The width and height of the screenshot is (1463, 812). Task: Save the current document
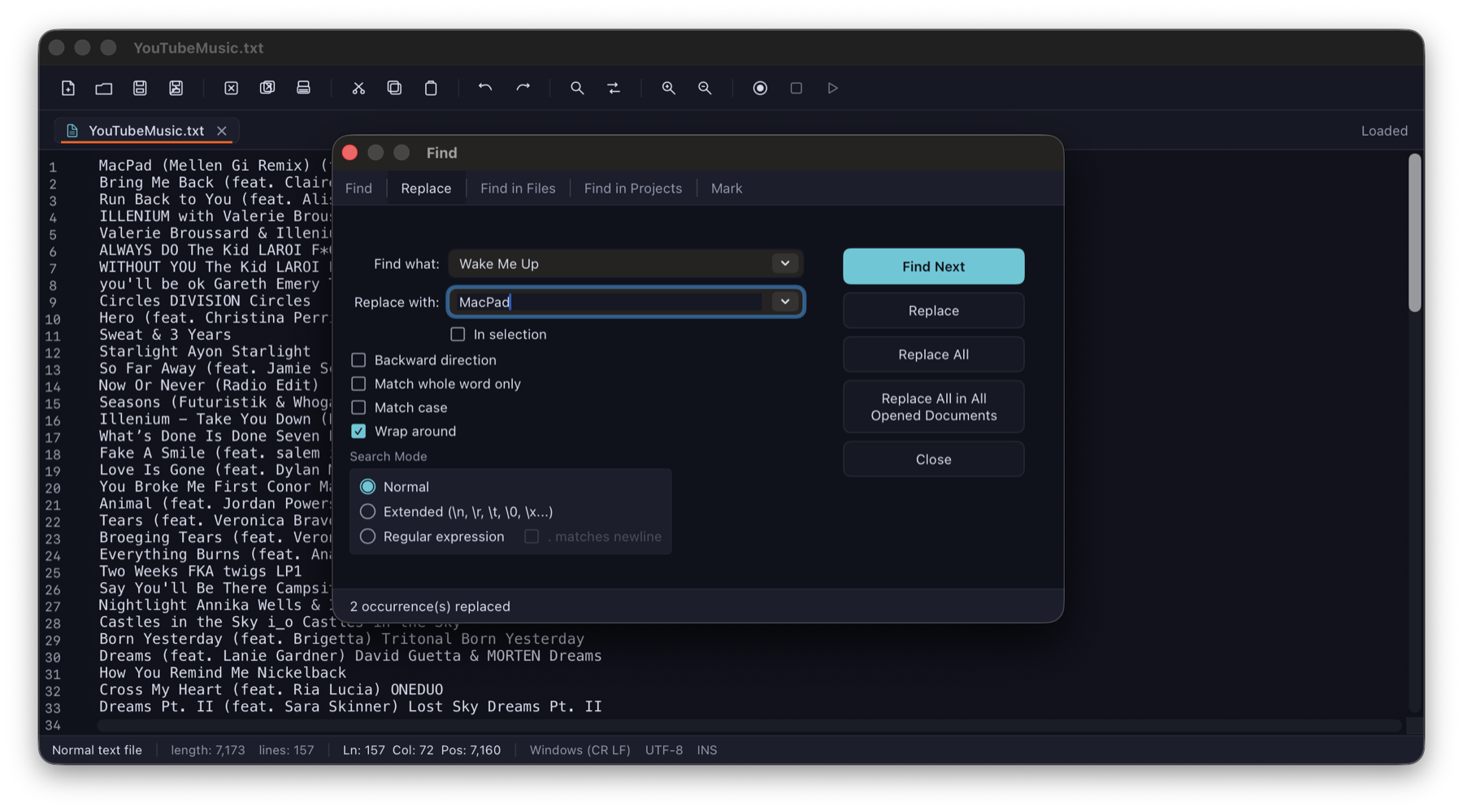tap(140, 88)
